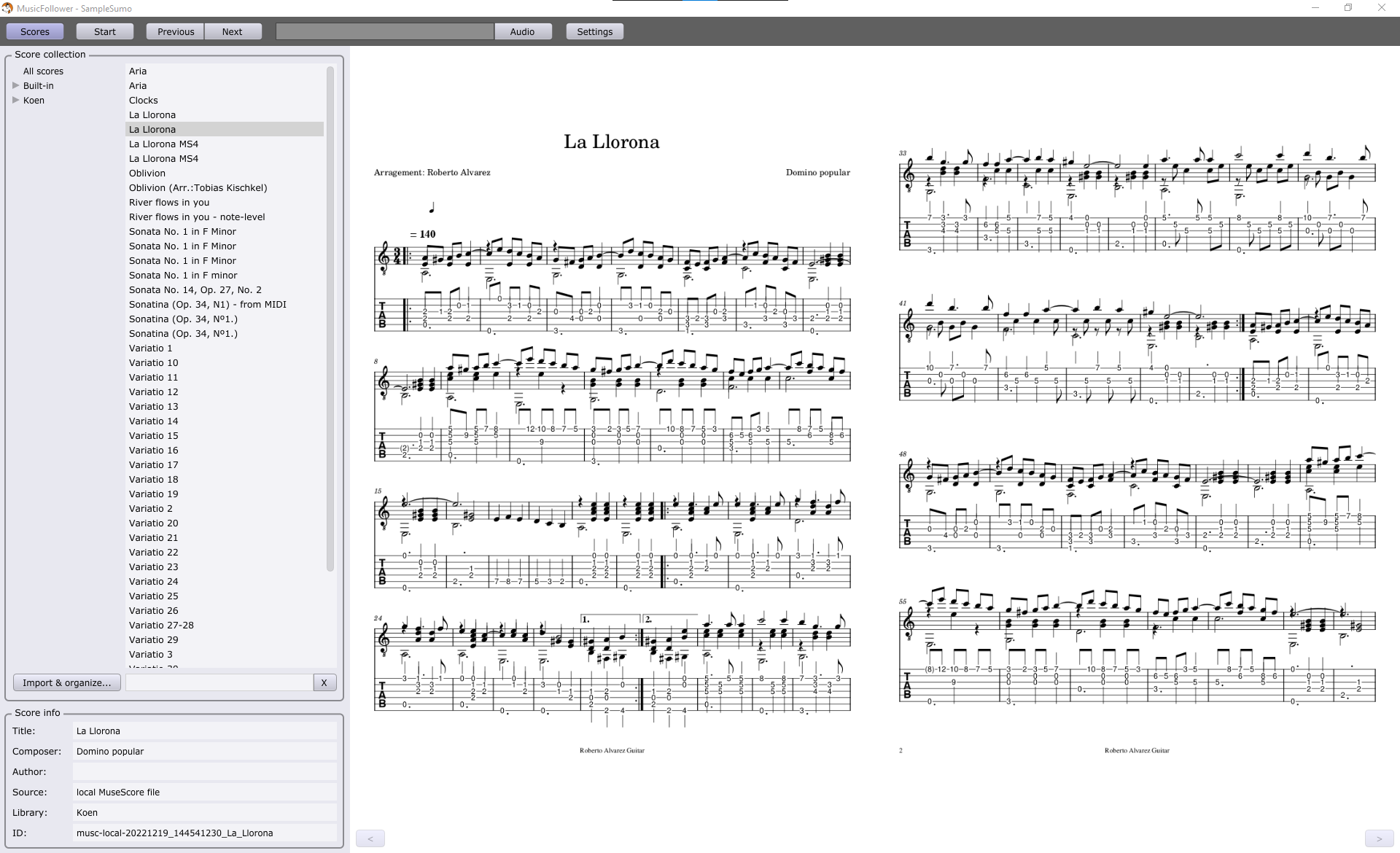This screenshot has width=1400, height=853.
Task: Click the MusicFollower application icon
Action: [8, 8]
